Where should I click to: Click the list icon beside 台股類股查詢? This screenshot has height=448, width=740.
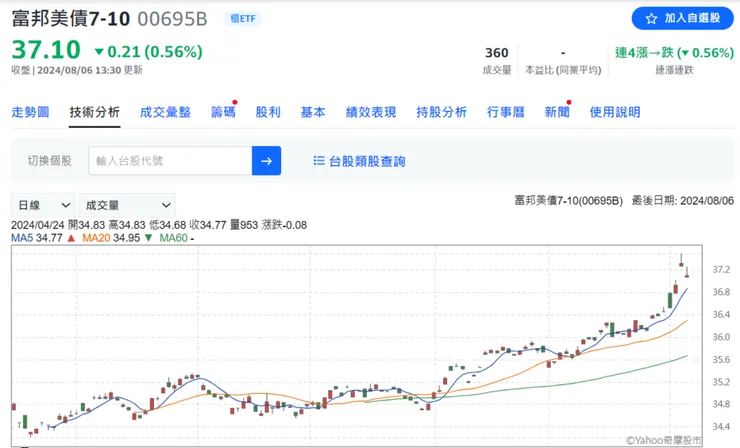click(319, 161)
